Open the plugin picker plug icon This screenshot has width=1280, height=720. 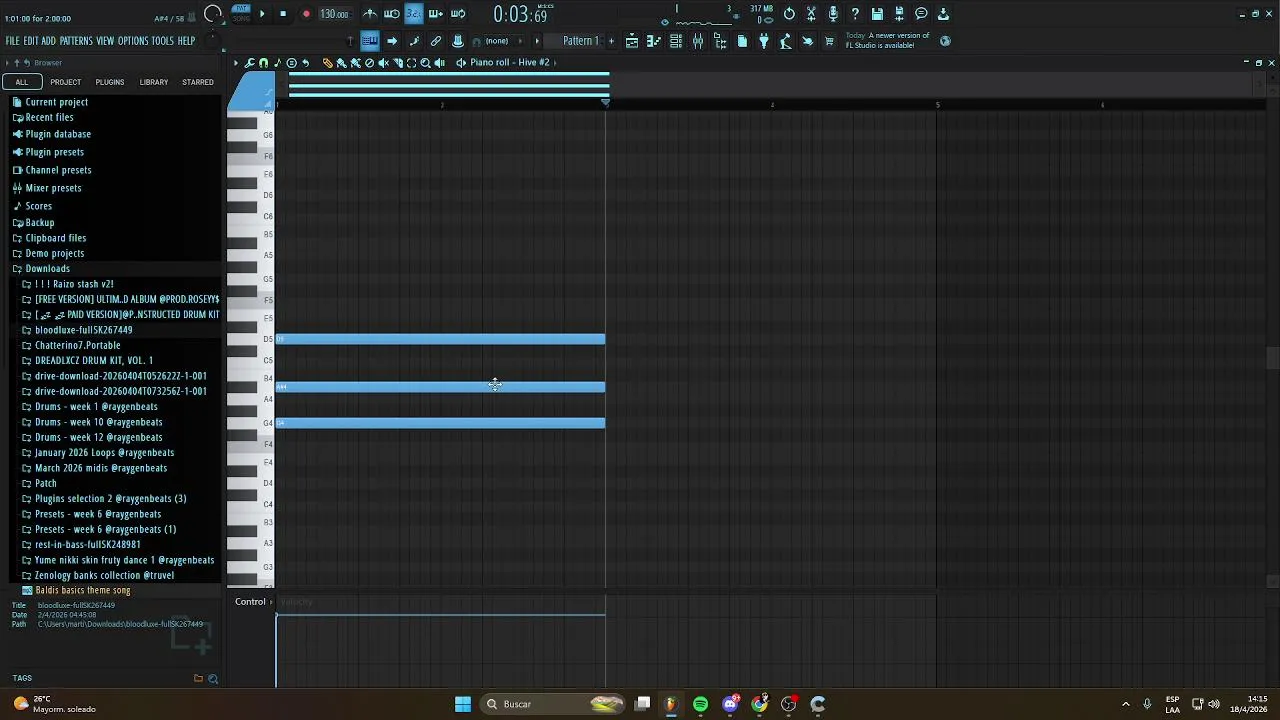[763, 41]
